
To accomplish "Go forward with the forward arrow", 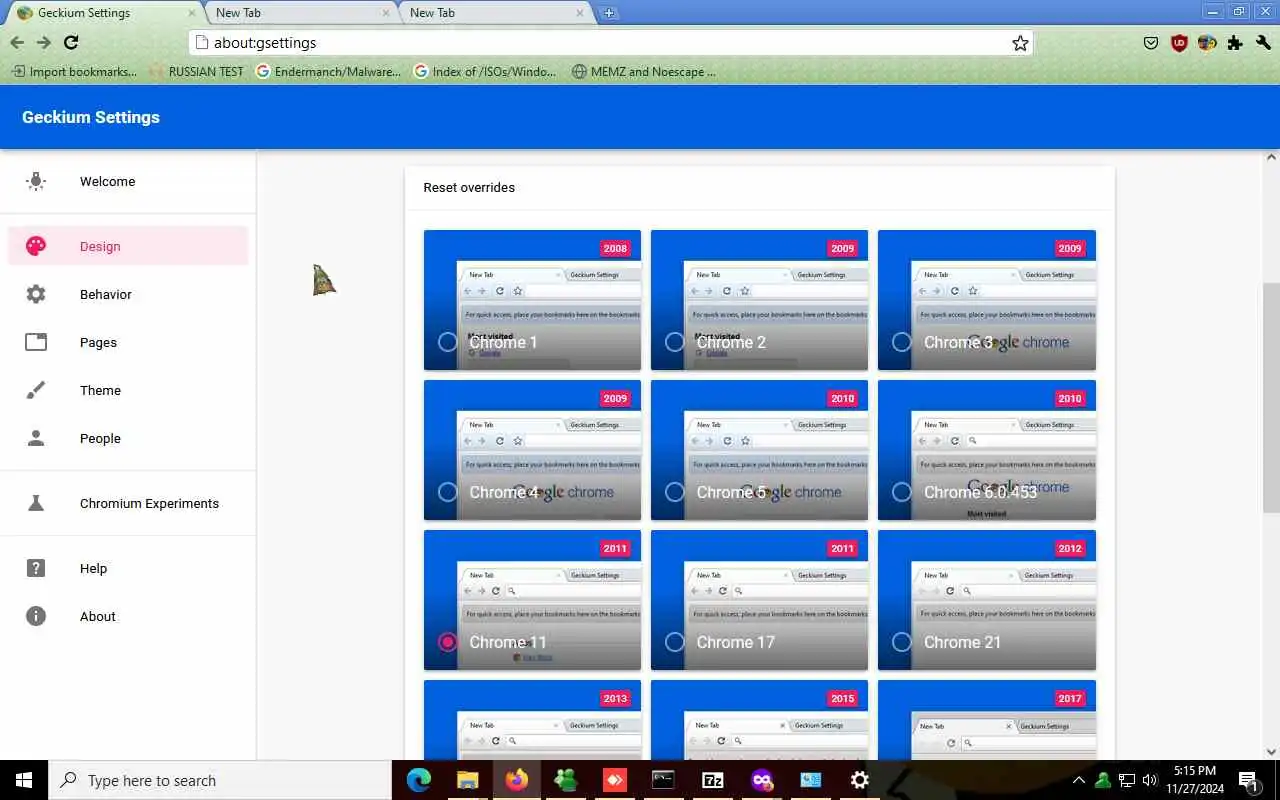I will (43, 42).
